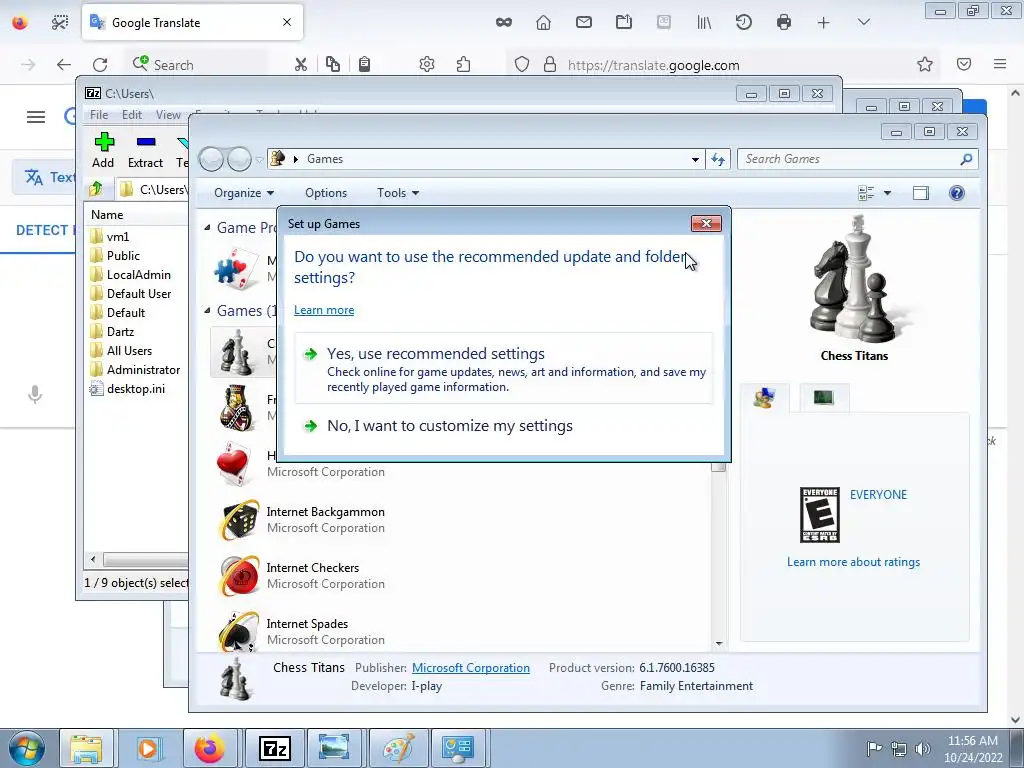Click the 7-Zip up folder arrow icon
The height and width of the screenshot is (768, 1024).
[x=96, y=189]
